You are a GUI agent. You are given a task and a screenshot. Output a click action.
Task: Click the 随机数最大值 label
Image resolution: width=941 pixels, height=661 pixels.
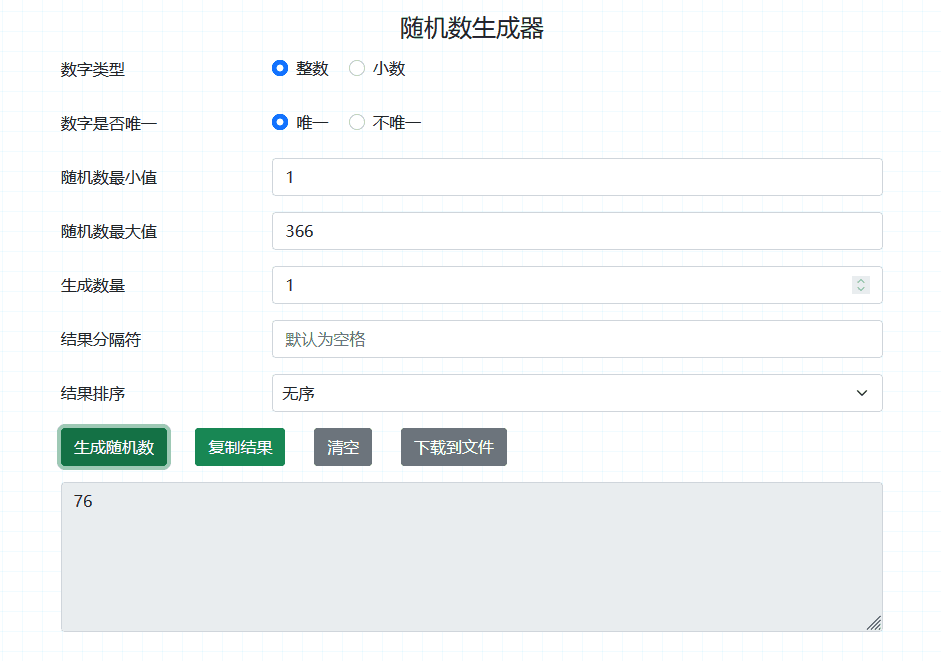(x=109, y=232)
